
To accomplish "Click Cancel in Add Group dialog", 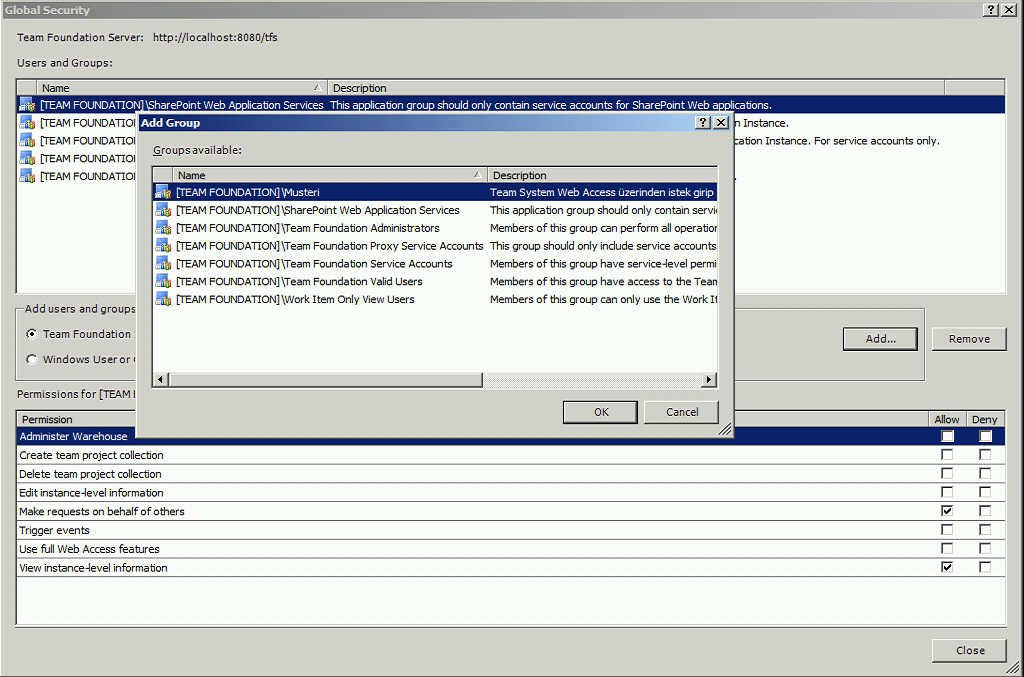I will (682, 412).
